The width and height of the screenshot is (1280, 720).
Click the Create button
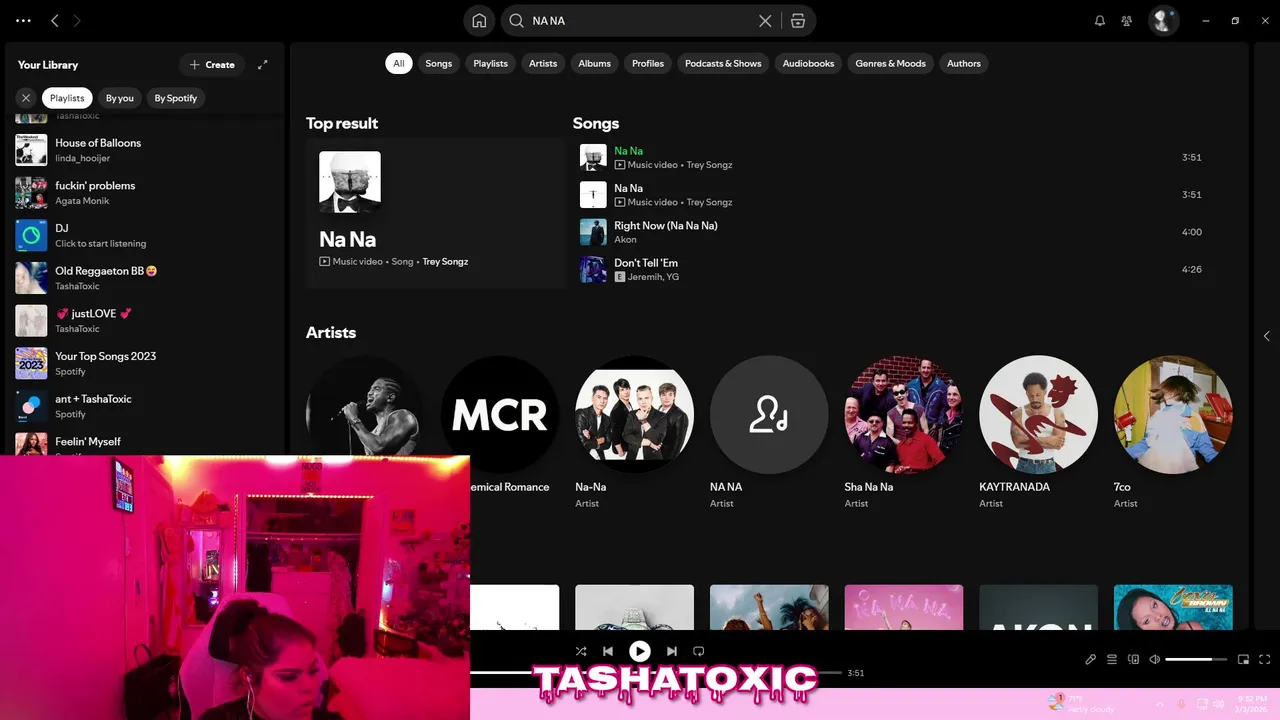tap(212, 64)
